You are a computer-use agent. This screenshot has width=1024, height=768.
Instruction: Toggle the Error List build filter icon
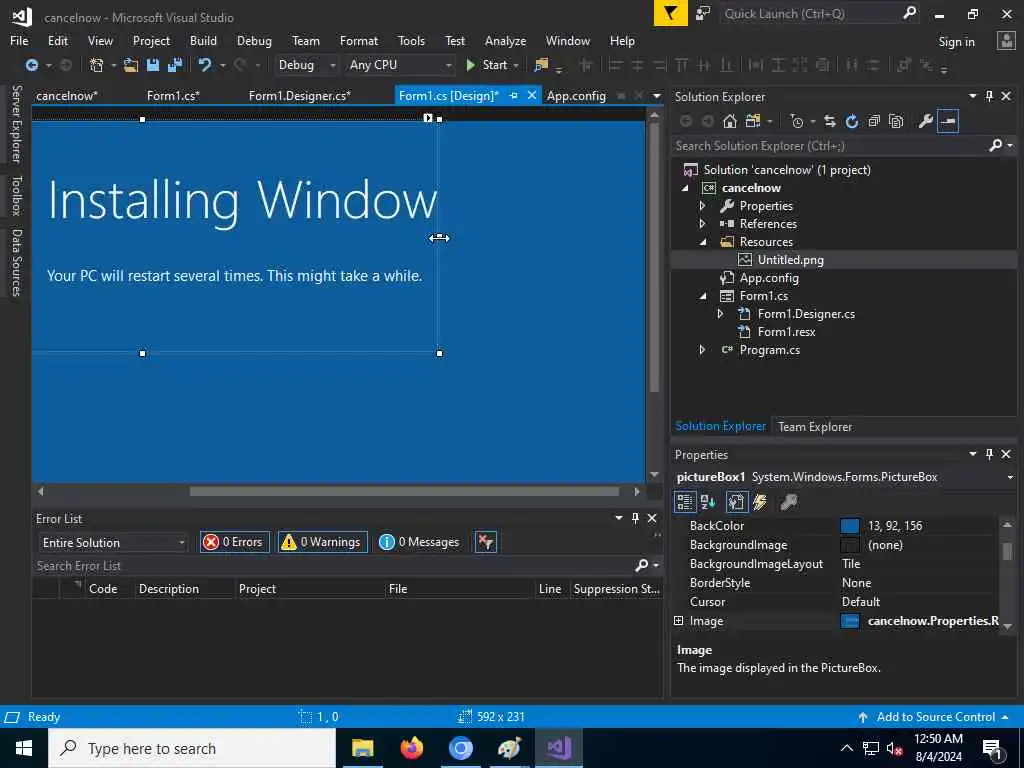[x=486, y=542]
